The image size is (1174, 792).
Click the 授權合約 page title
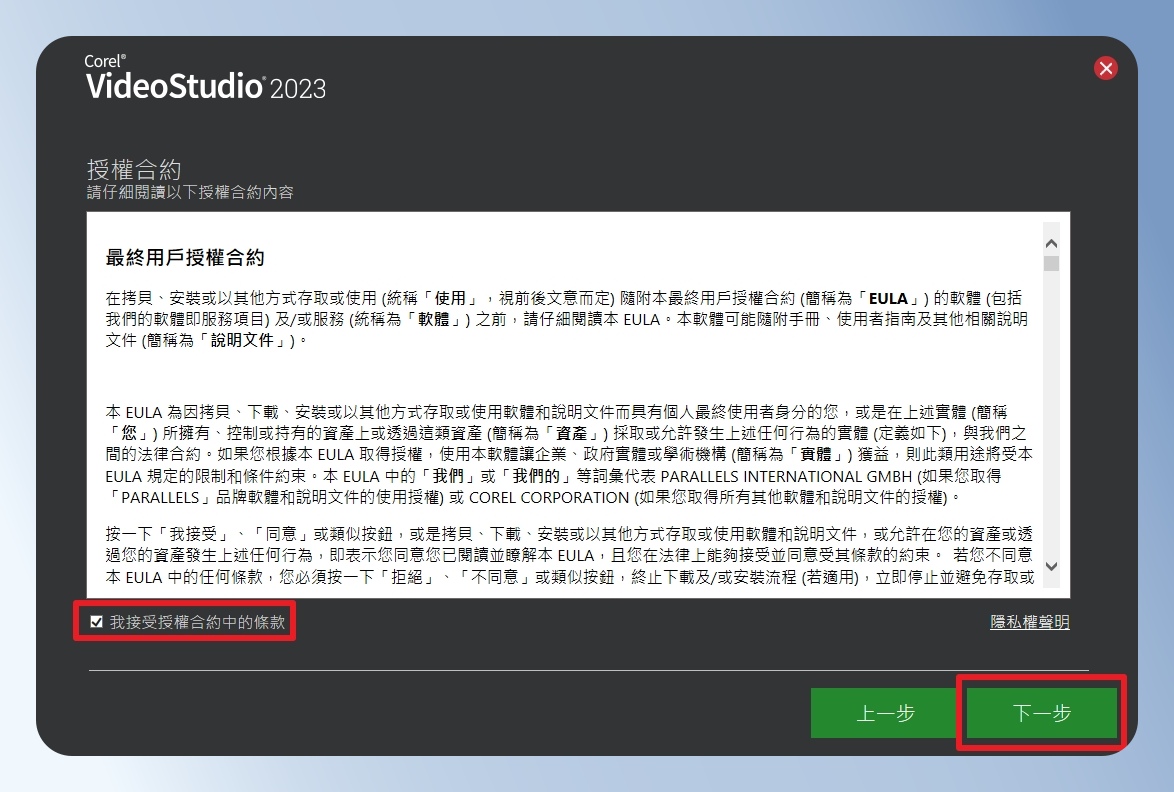(133, 169)
